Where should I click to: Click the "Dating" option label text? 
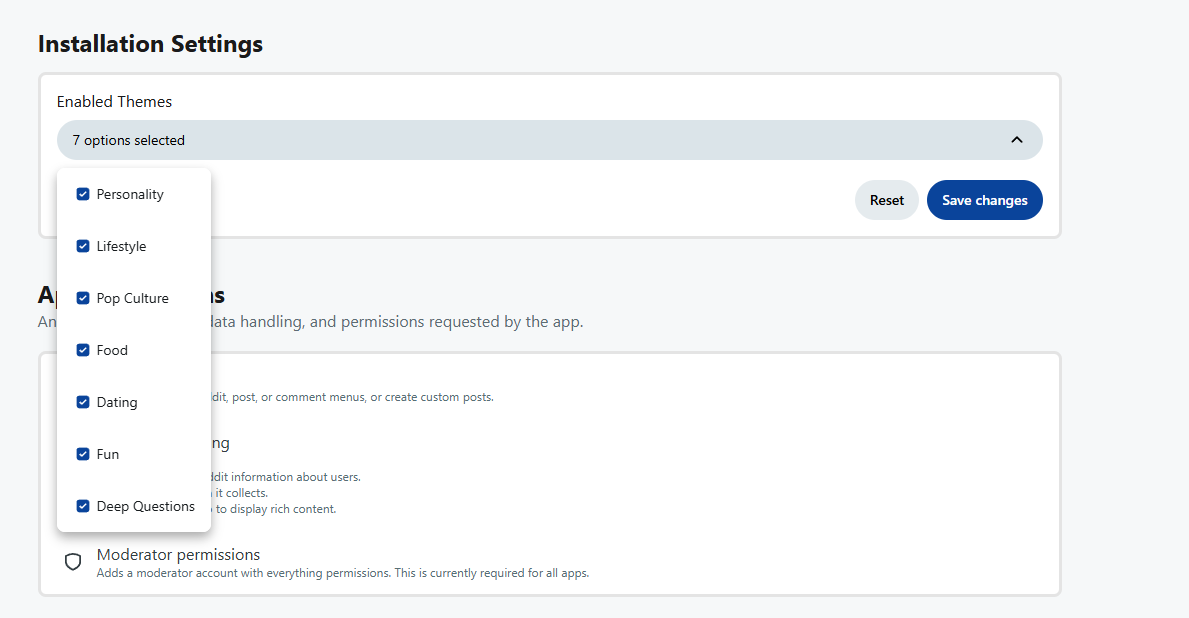(x=117, y=402)
